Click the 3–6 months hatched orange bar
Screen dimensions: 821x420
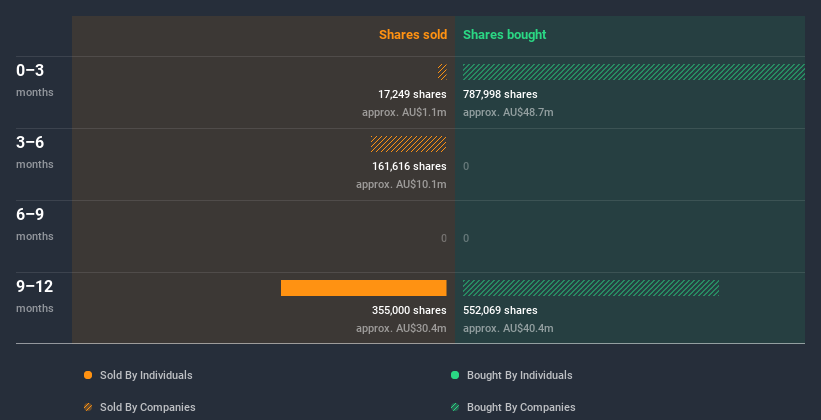pyautogui.click(x=408, y=144)
